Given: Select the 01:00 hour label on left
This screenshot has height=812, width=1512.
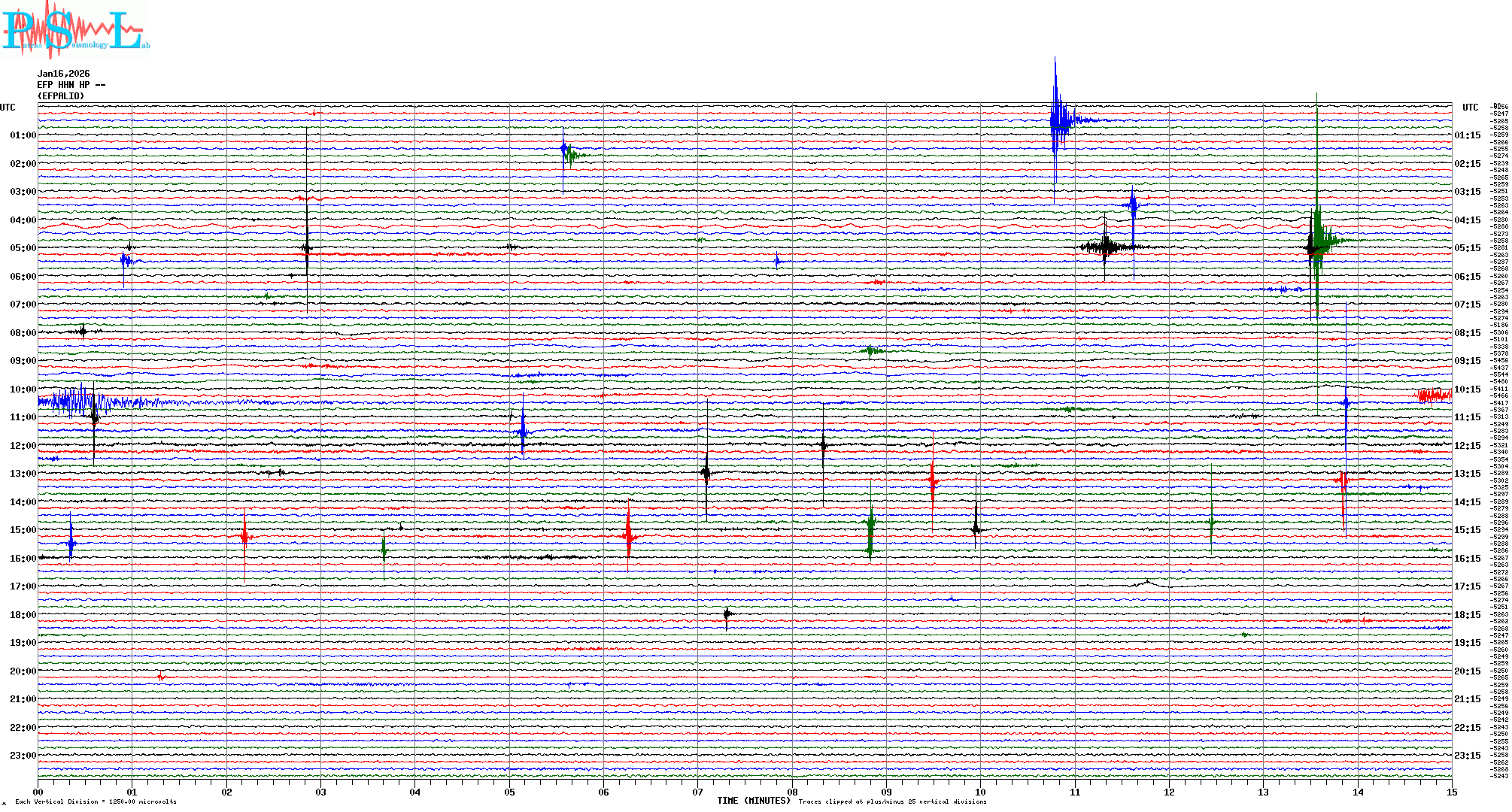Looking at the screenshot, I should [23, 135].
